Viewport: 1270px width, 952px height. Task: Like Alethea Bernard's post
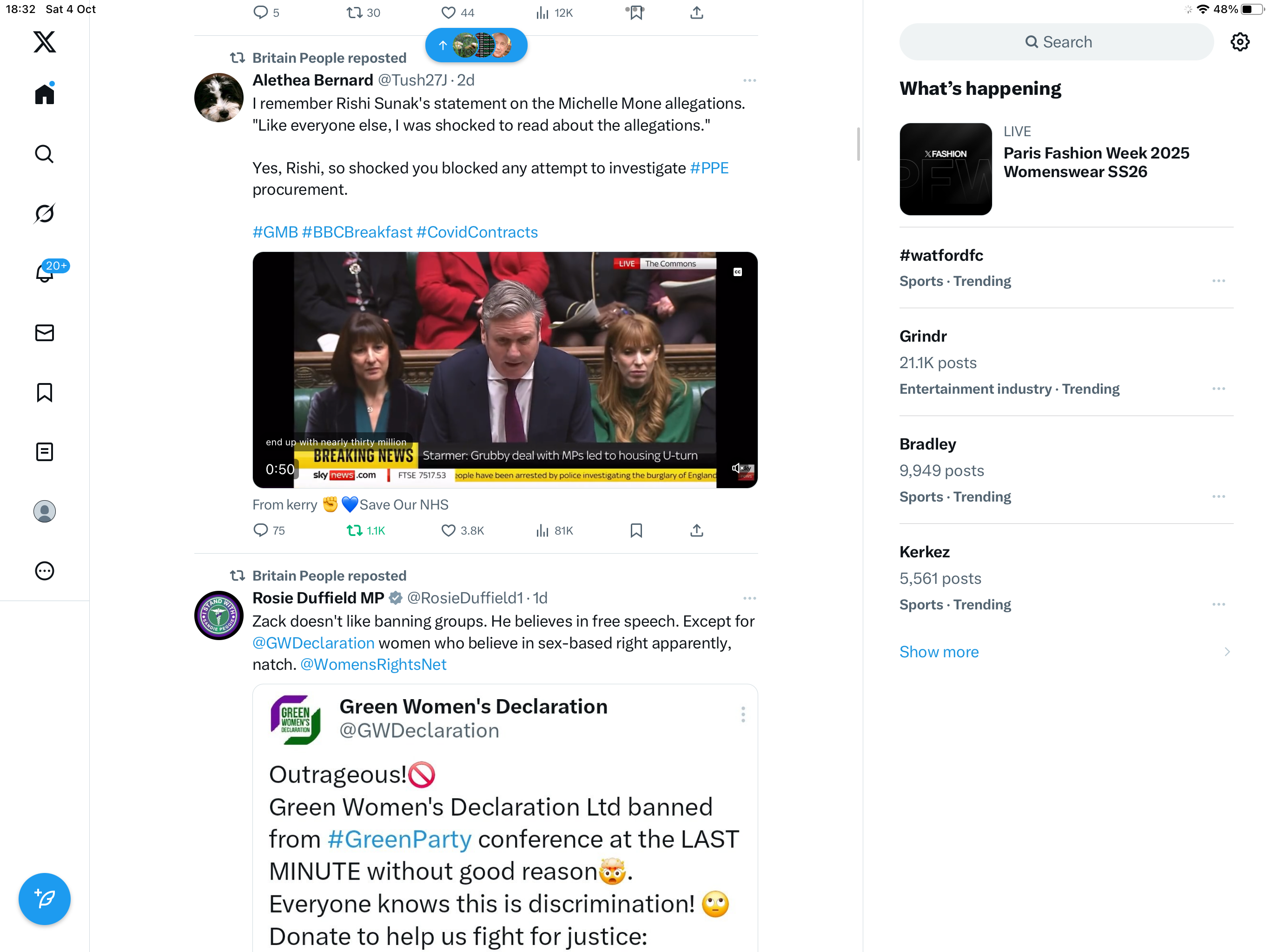coord(448,530)
